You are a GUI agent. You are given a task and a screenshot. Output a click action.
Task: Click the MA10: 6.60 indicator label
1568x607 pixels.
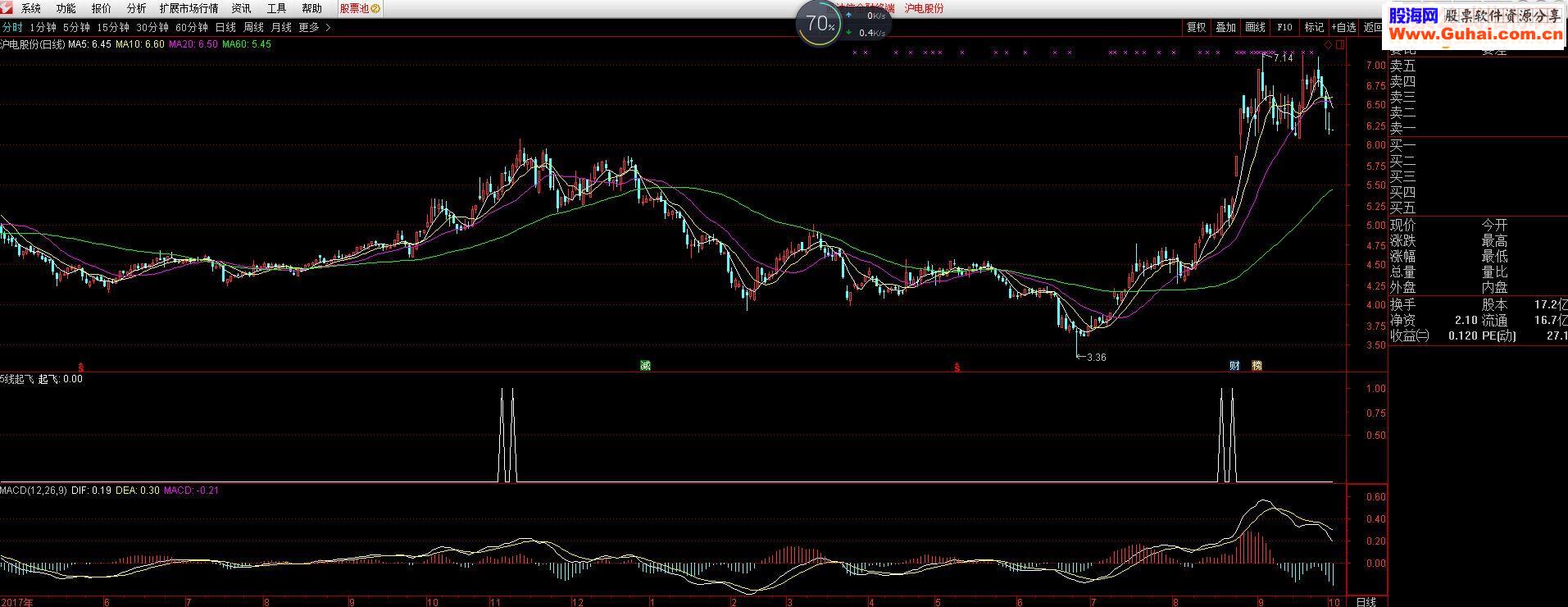point(140,44)
